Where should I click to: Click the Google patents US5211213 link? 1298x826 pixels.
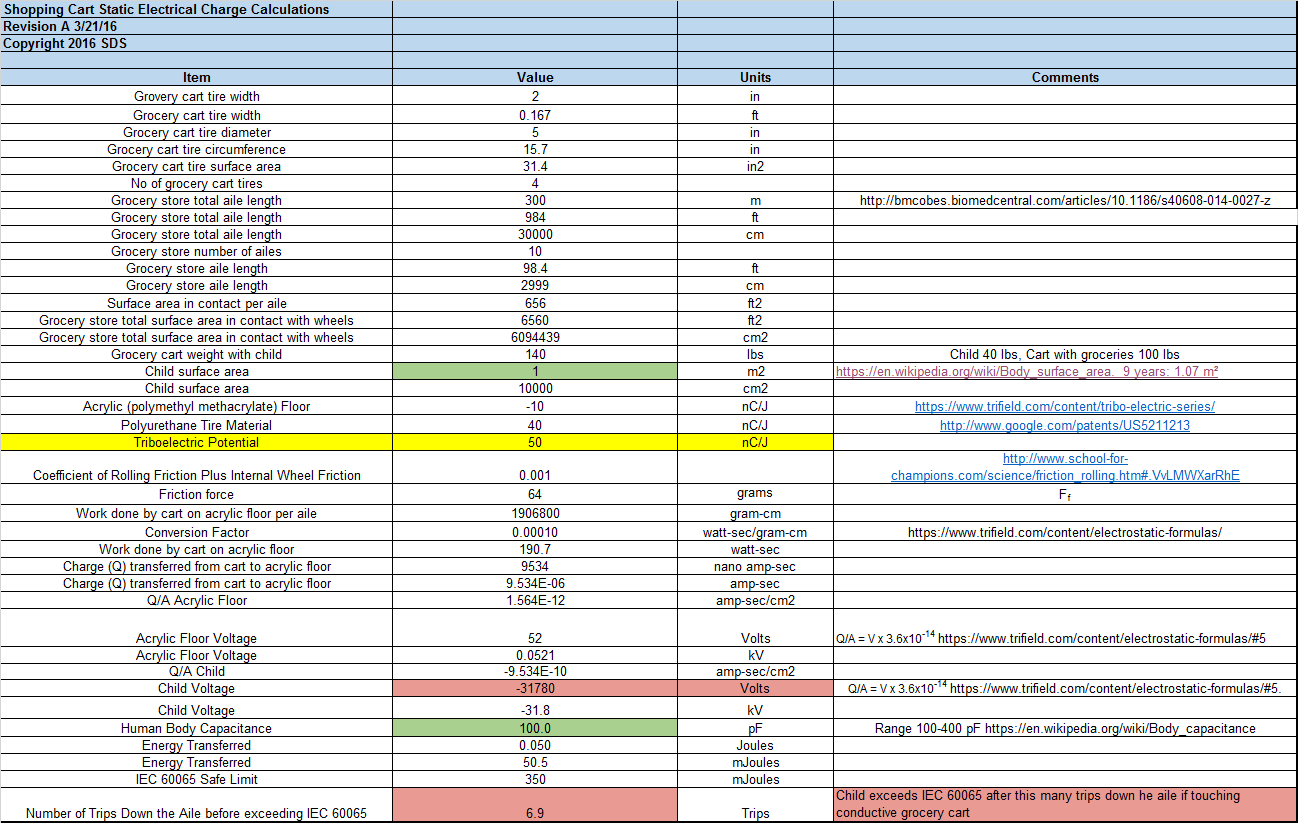pyautogui.click(x=1064, y=425)
